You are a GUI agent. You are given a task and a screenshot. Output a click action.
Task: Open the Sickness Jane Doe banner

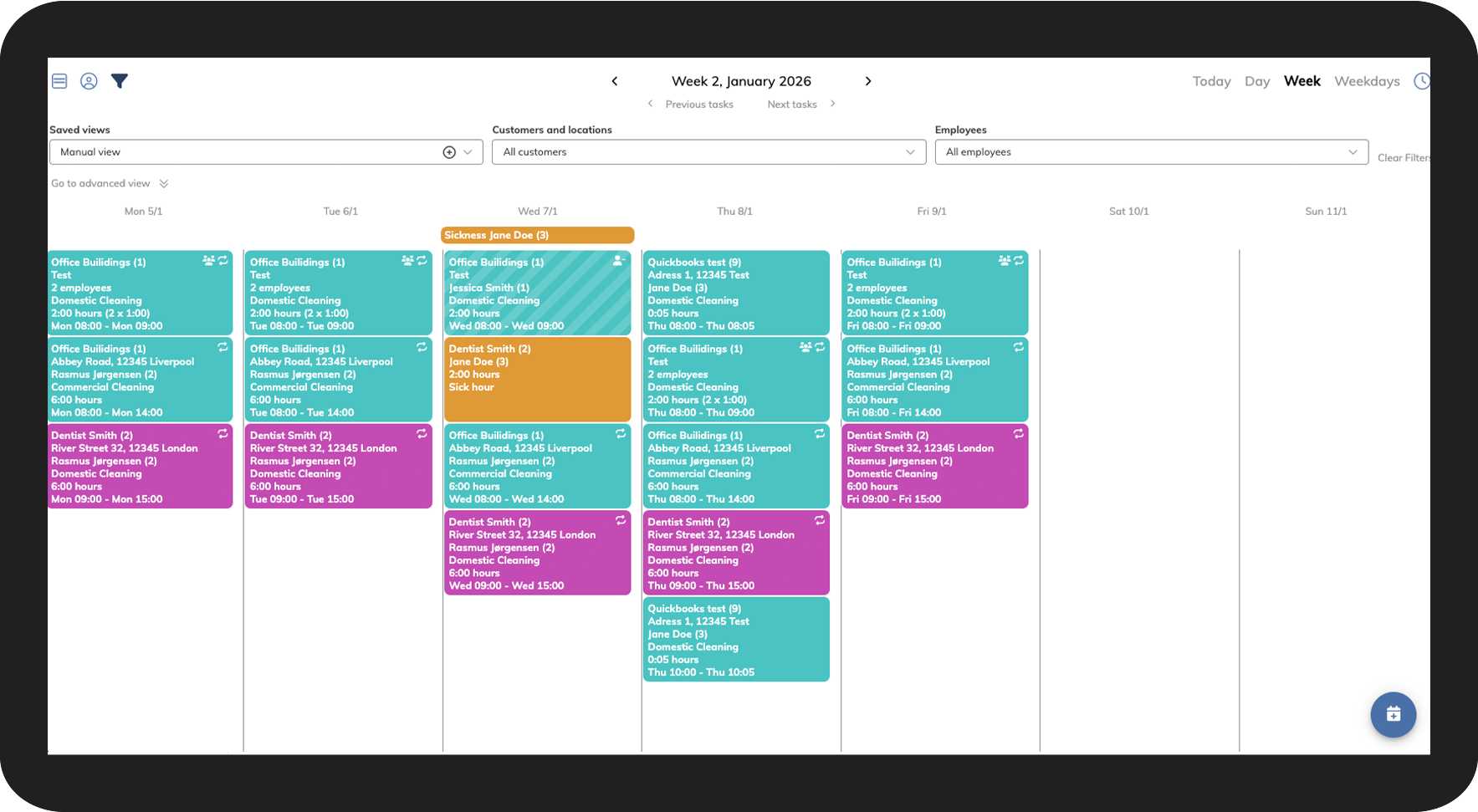pyautogui.click(x=537, y=235)
